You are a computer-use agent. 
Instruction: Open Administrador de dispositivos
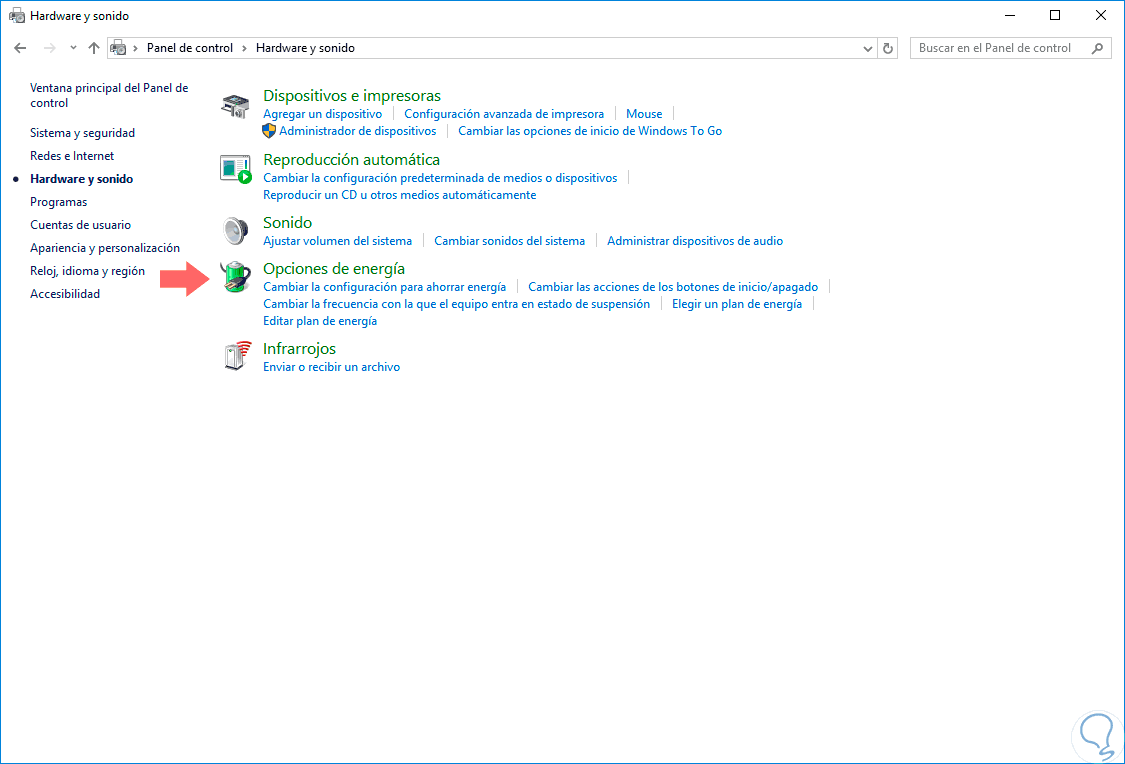point(357,131)
